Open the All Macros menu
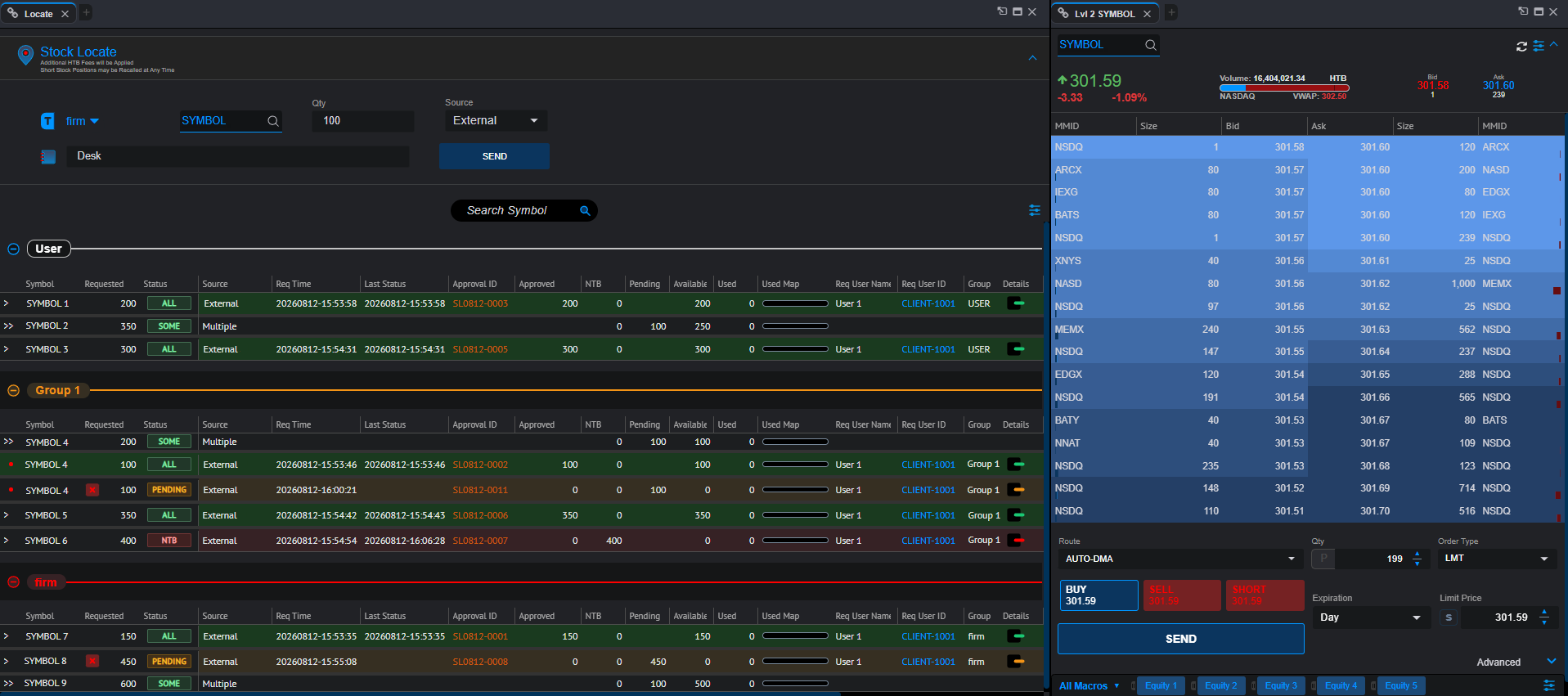The height and width of the screenshot is (696, 1568). click(1089, 686)
